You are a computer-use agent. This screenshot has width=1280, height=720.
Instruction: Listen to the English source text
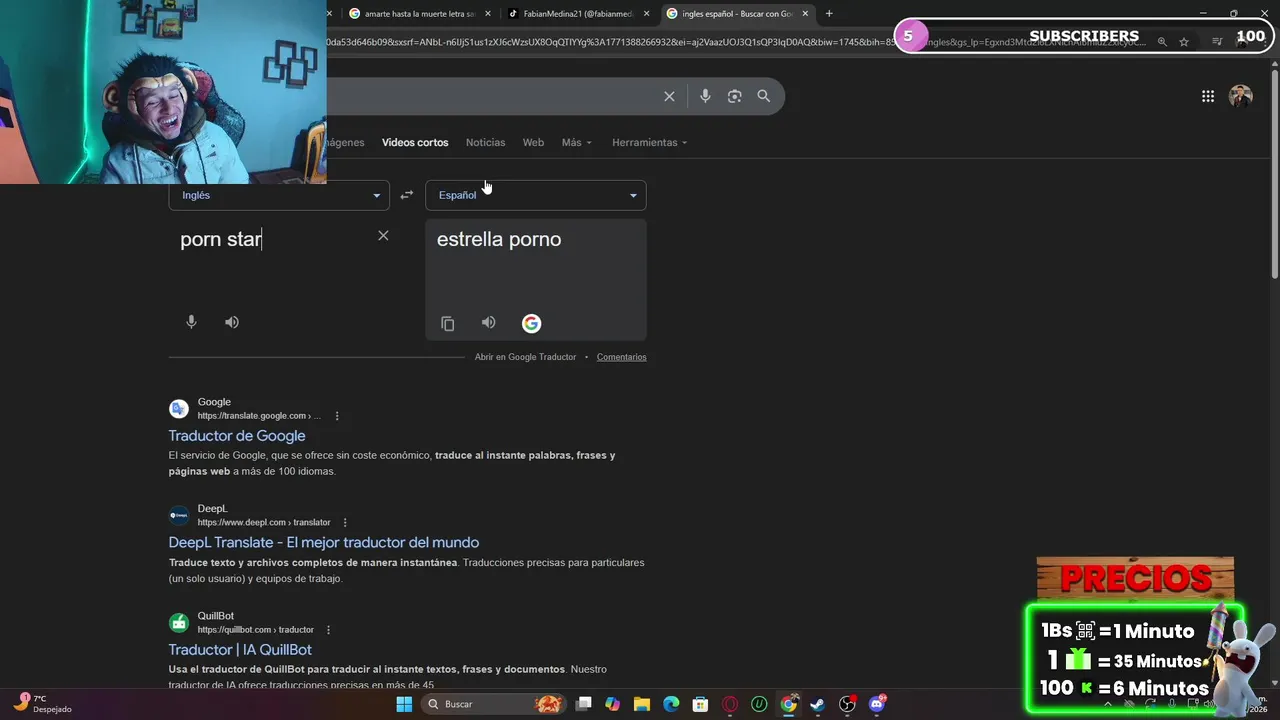[232, 322]
